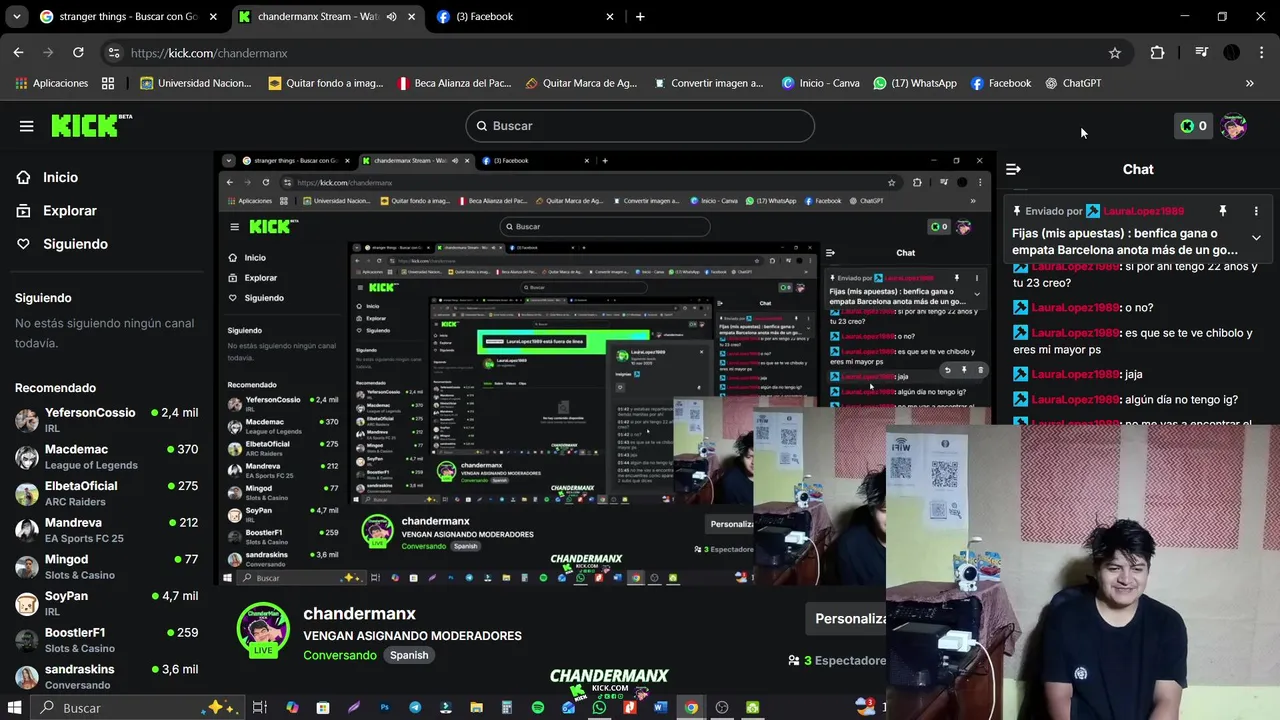Viewport: 1280px width, 720px height.
Task: Open the media controls icon in the toolbar
Action: coord(1202,53)
